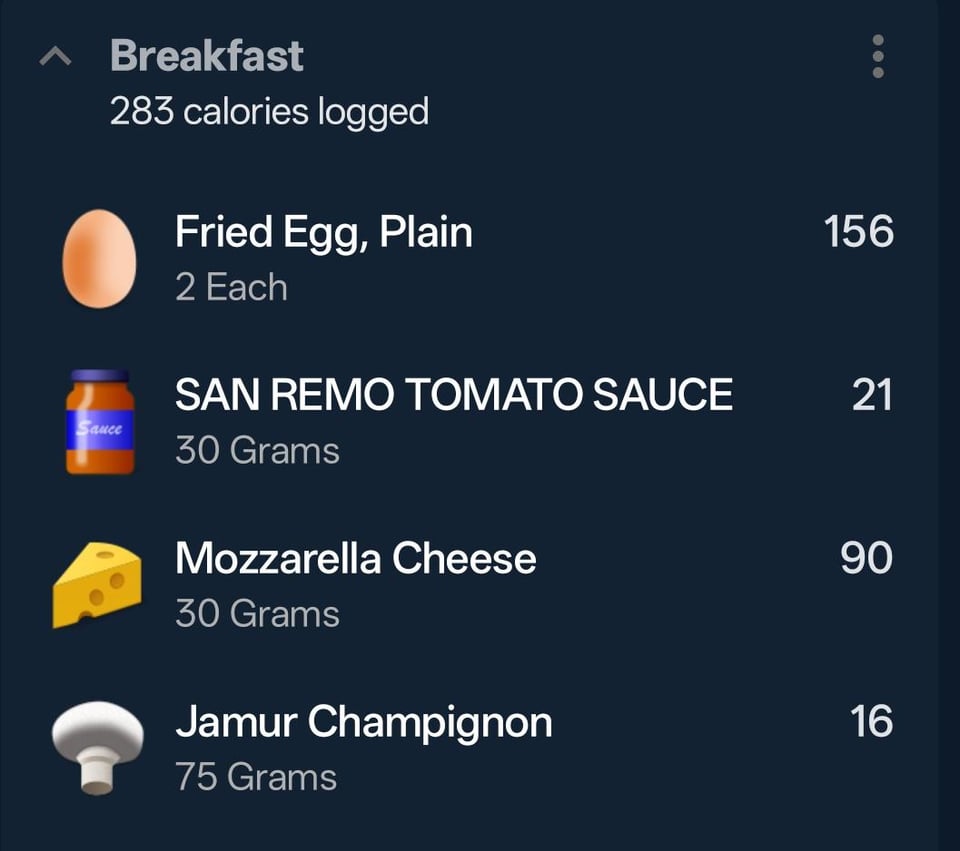Click the 156 calorie value for egg
The width and height of the screenshot is (960, 851).
click(x=858, y=232)
